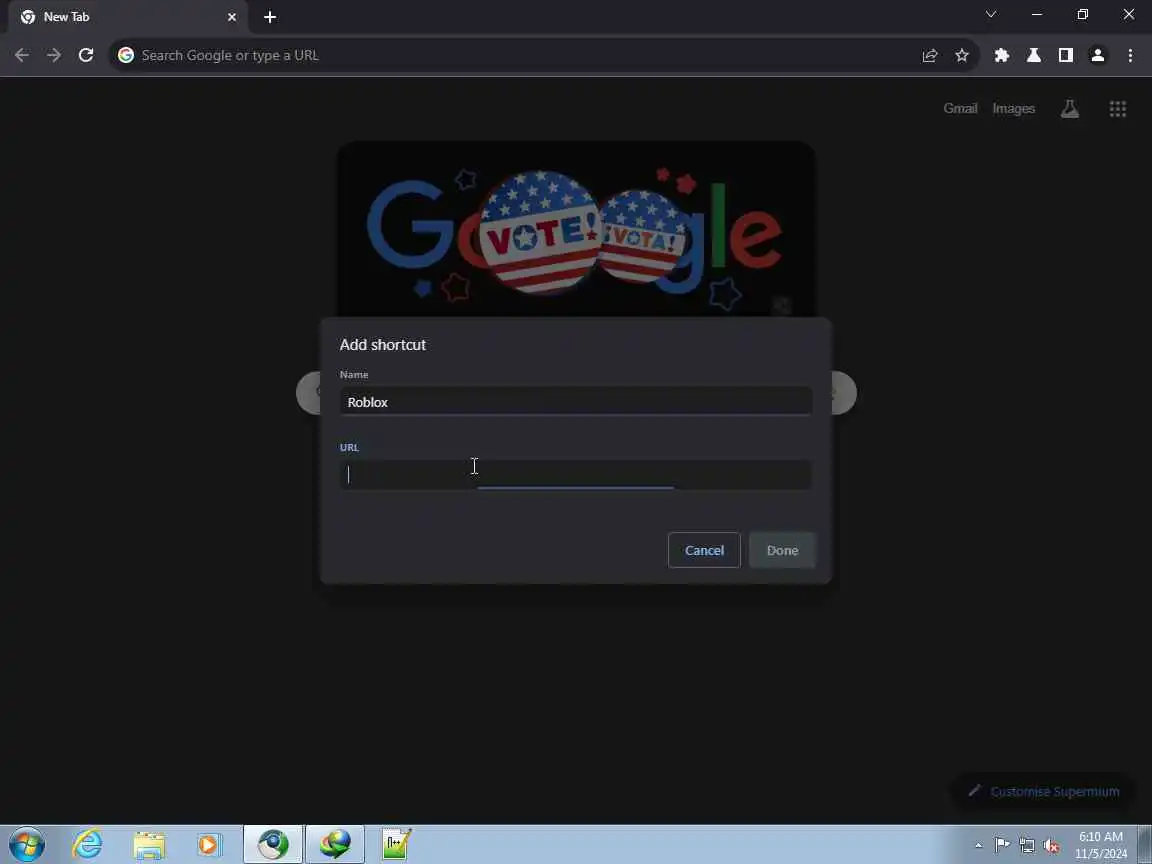Switch to Supermium browser taskbar button
Viewport: 1152px width, 864px height.
pos(273,844)
